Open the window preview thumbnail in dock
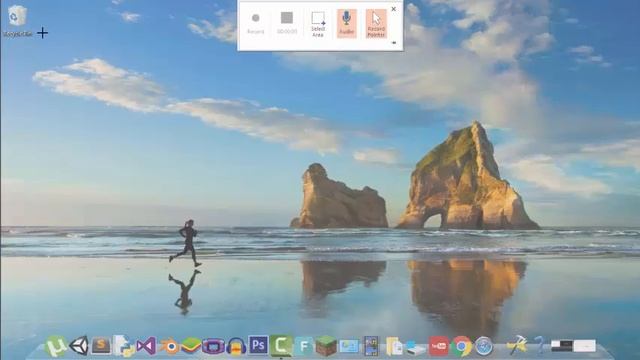 tap(573, 346)
